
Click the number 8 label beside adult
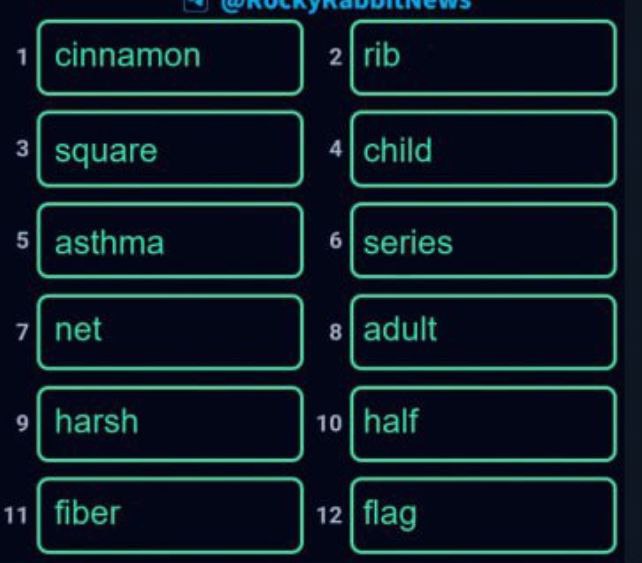(336, 332)
